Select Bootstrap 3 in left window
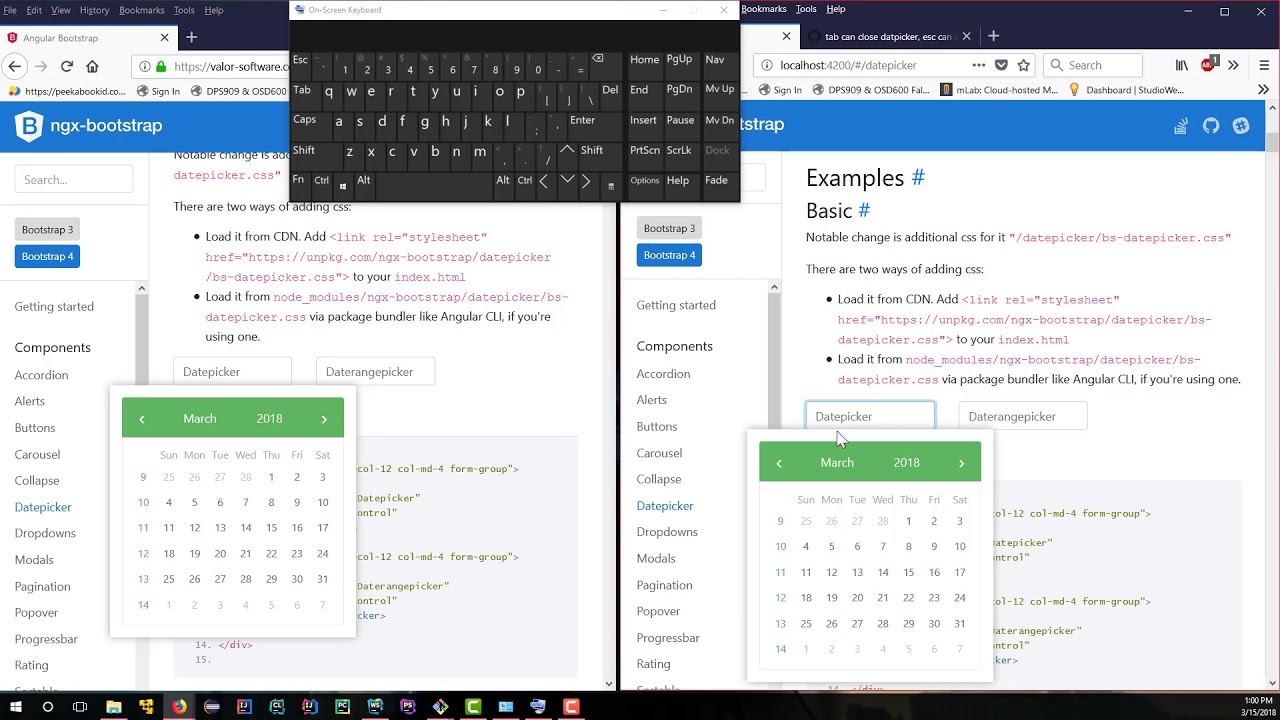This screenshot has height=720, width=1280. click(x=48, y=230)
